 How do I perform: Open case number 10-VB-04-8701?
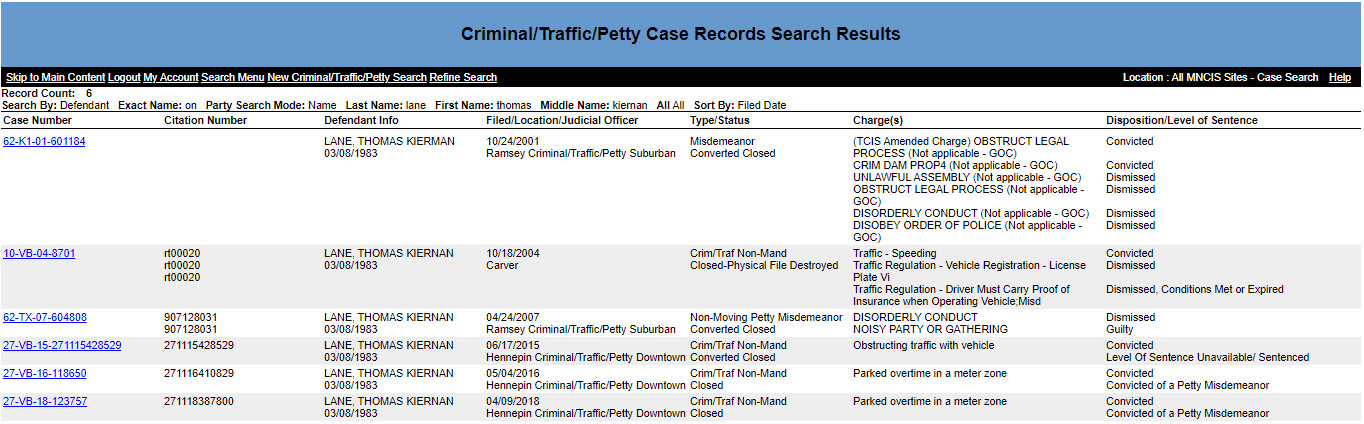[x=39, y=253]
